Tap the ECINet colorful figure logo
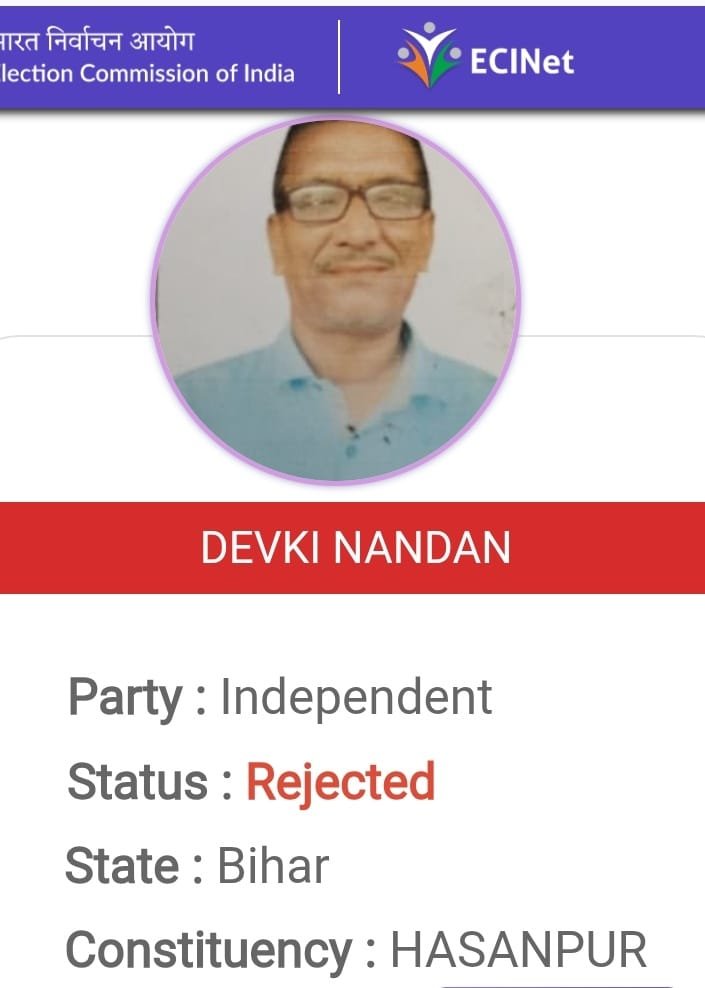 (x=428, y=54)
